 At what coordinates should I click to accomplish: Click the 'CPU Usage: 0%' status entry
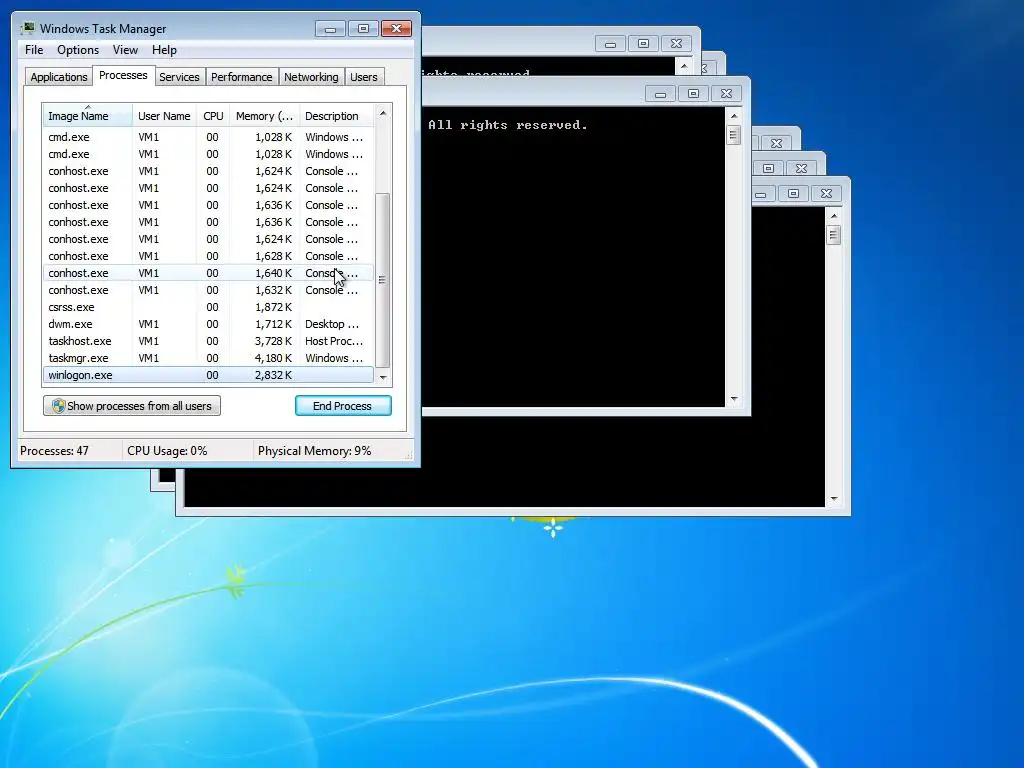[167, 451]
